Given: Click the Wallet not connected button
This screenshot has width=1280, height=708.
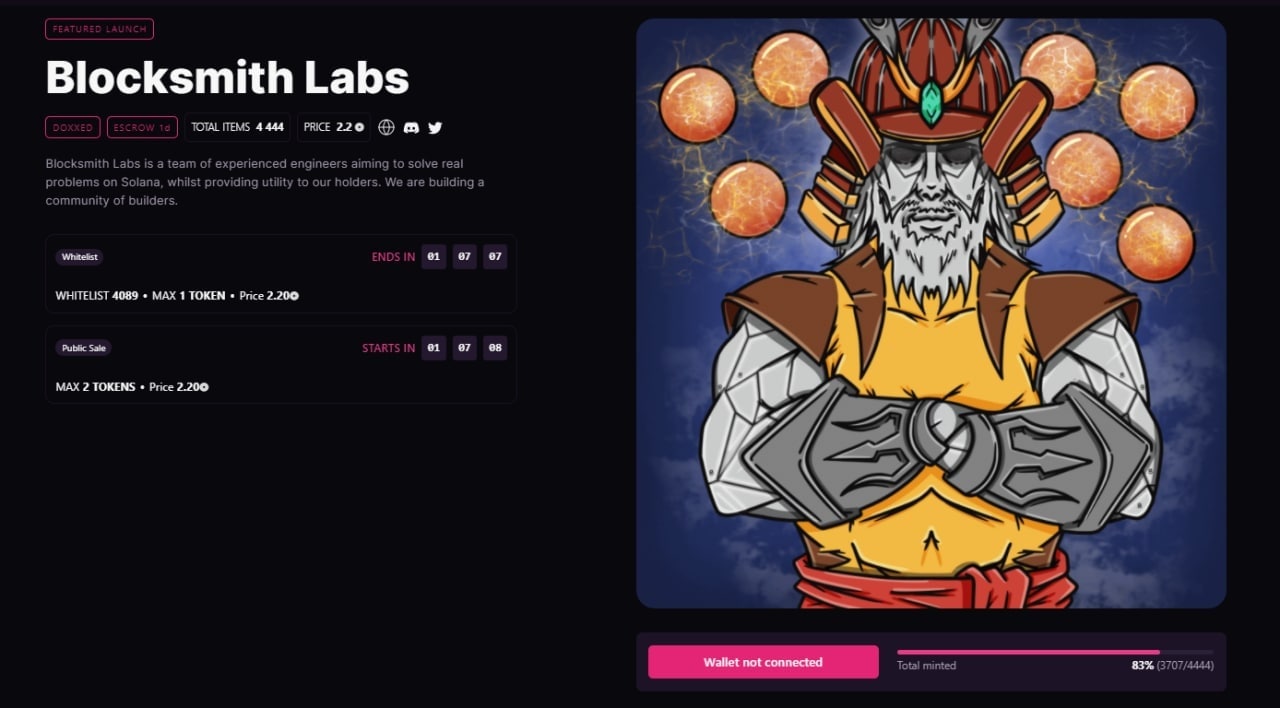Looking at the screenshot, I should [x=763, y=662].
